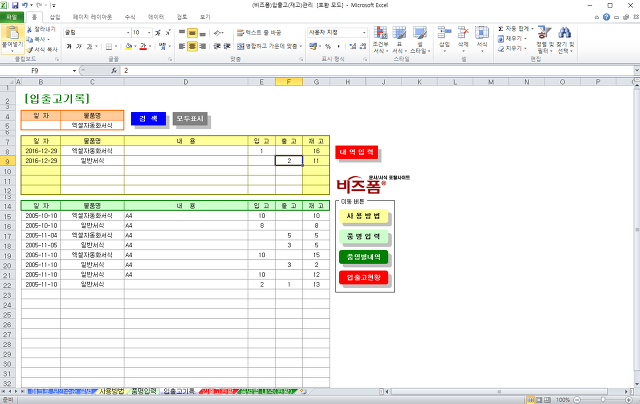The image size is (640, 404).
Task: Click the zoom out minus button
Action: click(577, 400)
